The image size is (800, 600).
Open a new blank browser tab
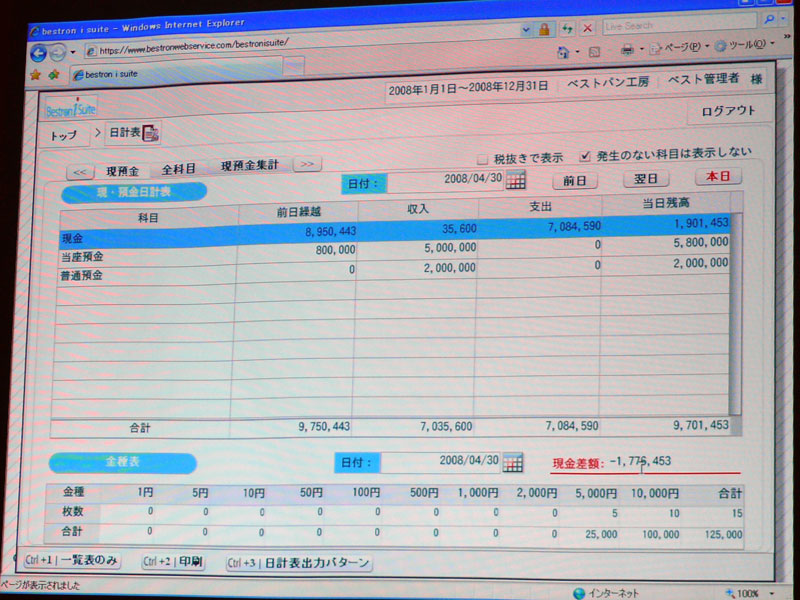pos(294,65)
